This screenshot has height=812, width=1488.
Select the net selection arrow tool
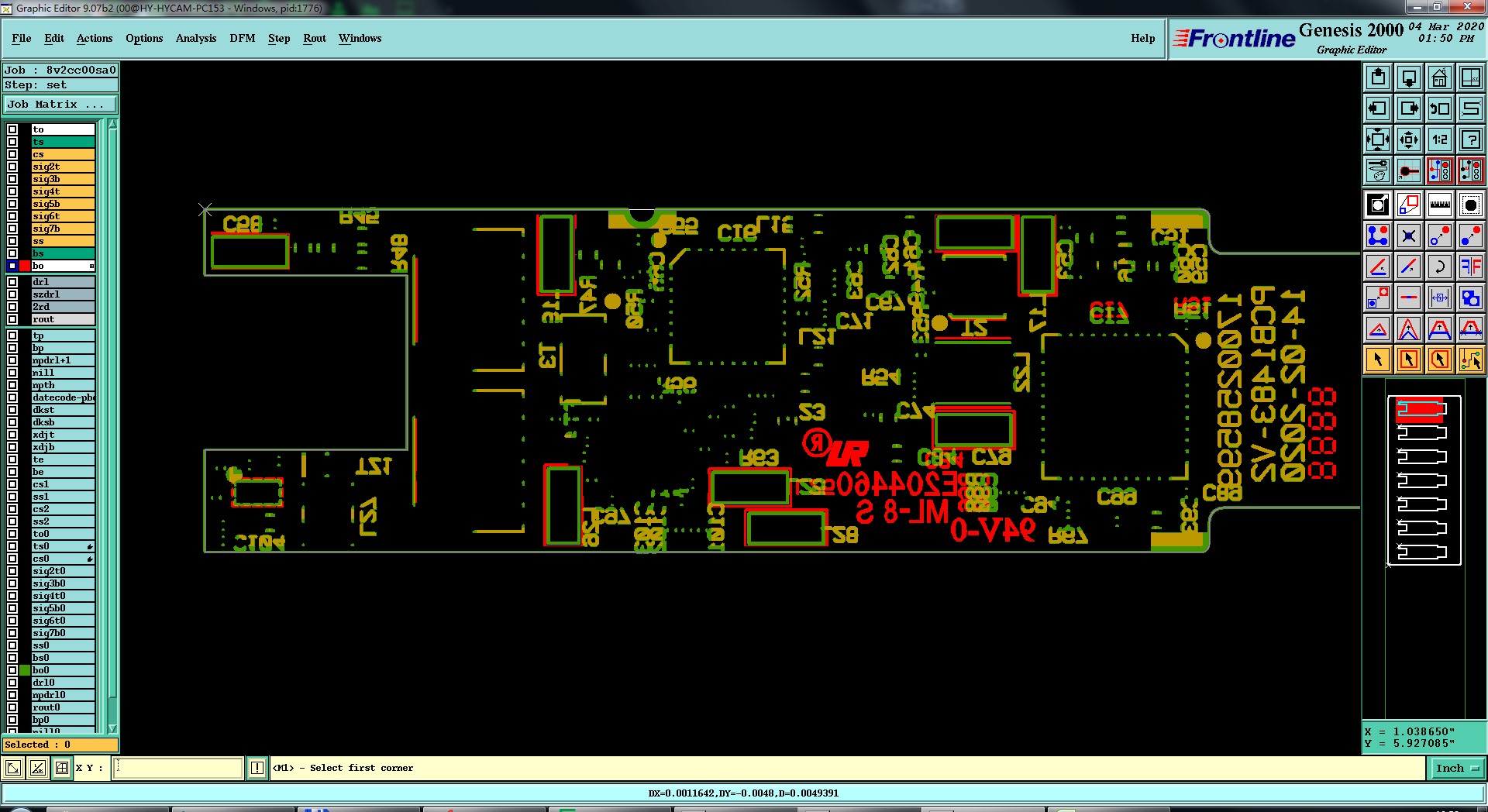tap(1471, 360)
